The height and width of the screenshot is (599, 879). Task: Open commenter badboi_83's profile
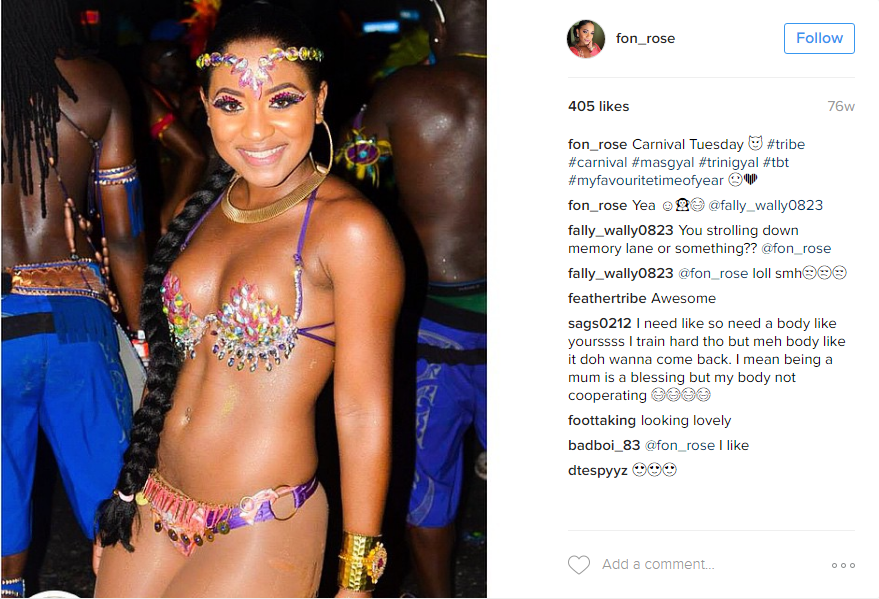tap(604, 445)
